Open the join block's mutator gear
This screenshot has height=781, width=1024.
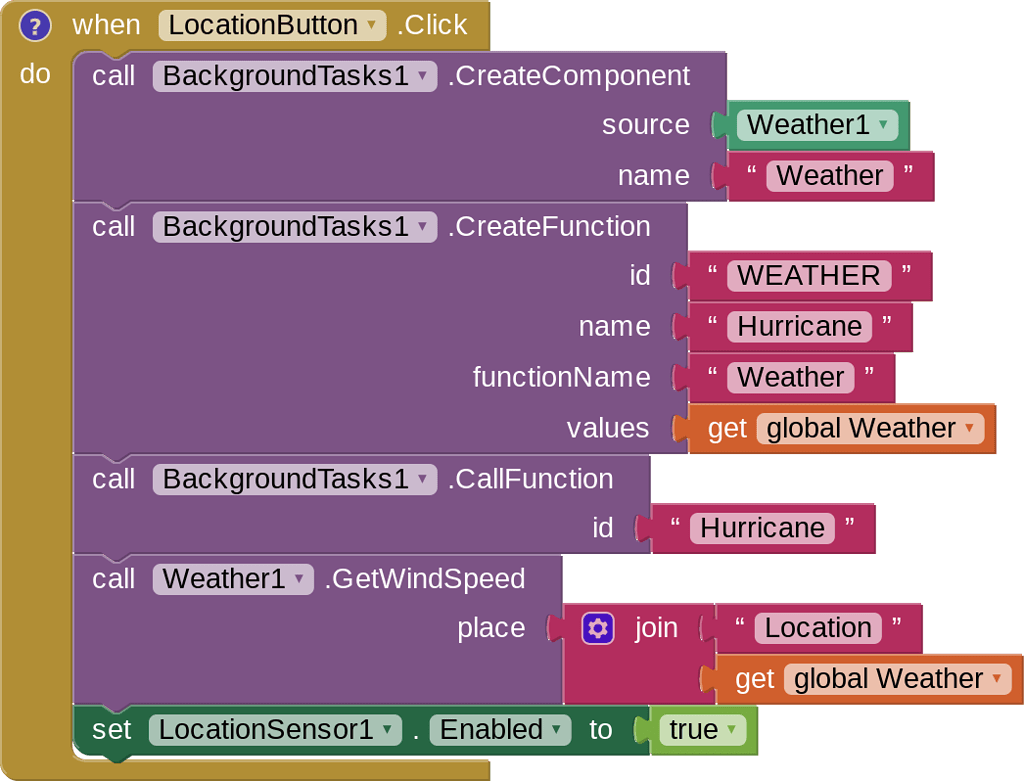597,627
